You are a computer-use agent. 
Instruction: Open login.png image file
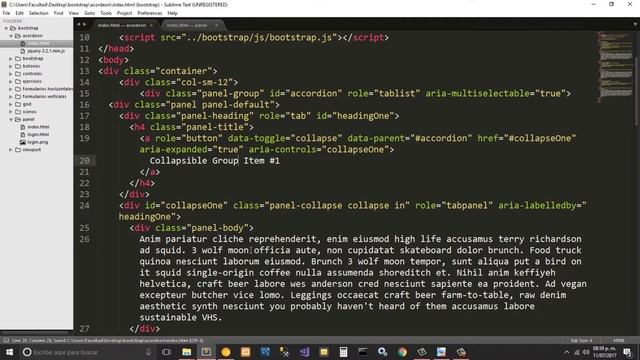tap(38, 142)
